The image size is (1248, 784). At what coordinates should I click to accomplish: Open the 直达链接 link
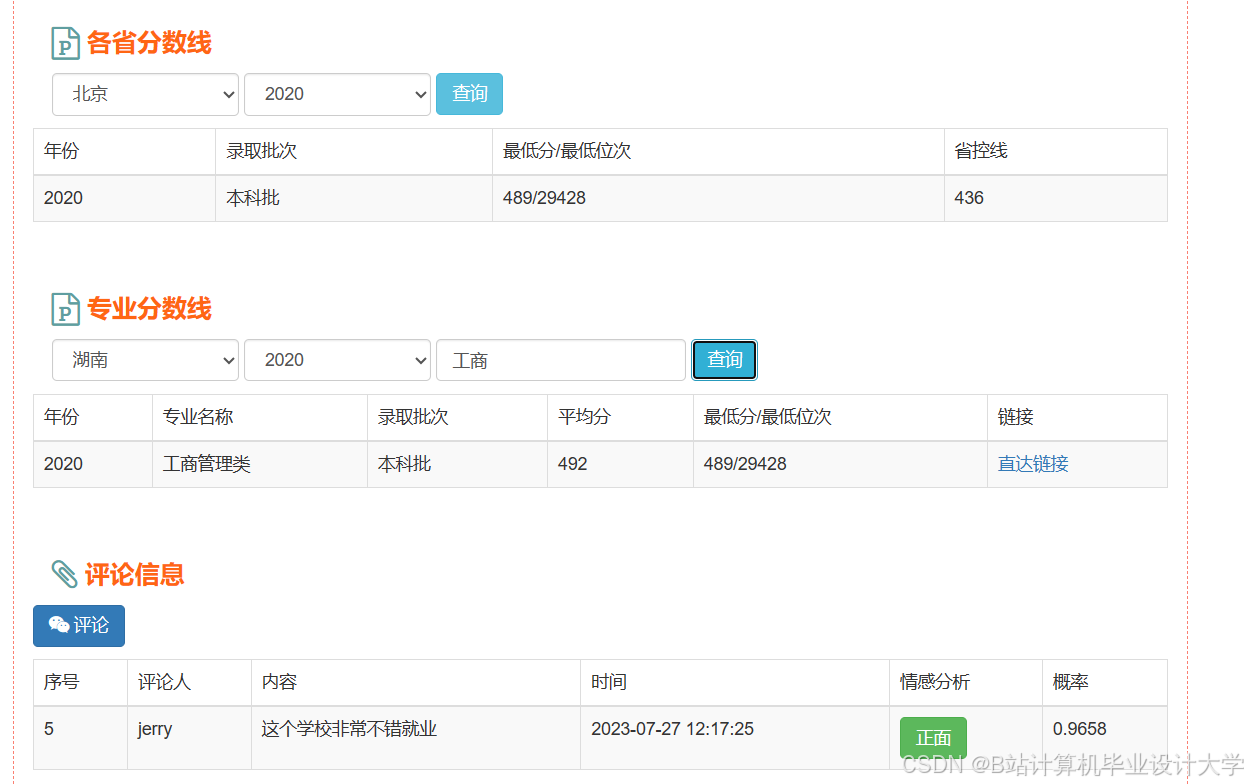(x=1033, y=464)
